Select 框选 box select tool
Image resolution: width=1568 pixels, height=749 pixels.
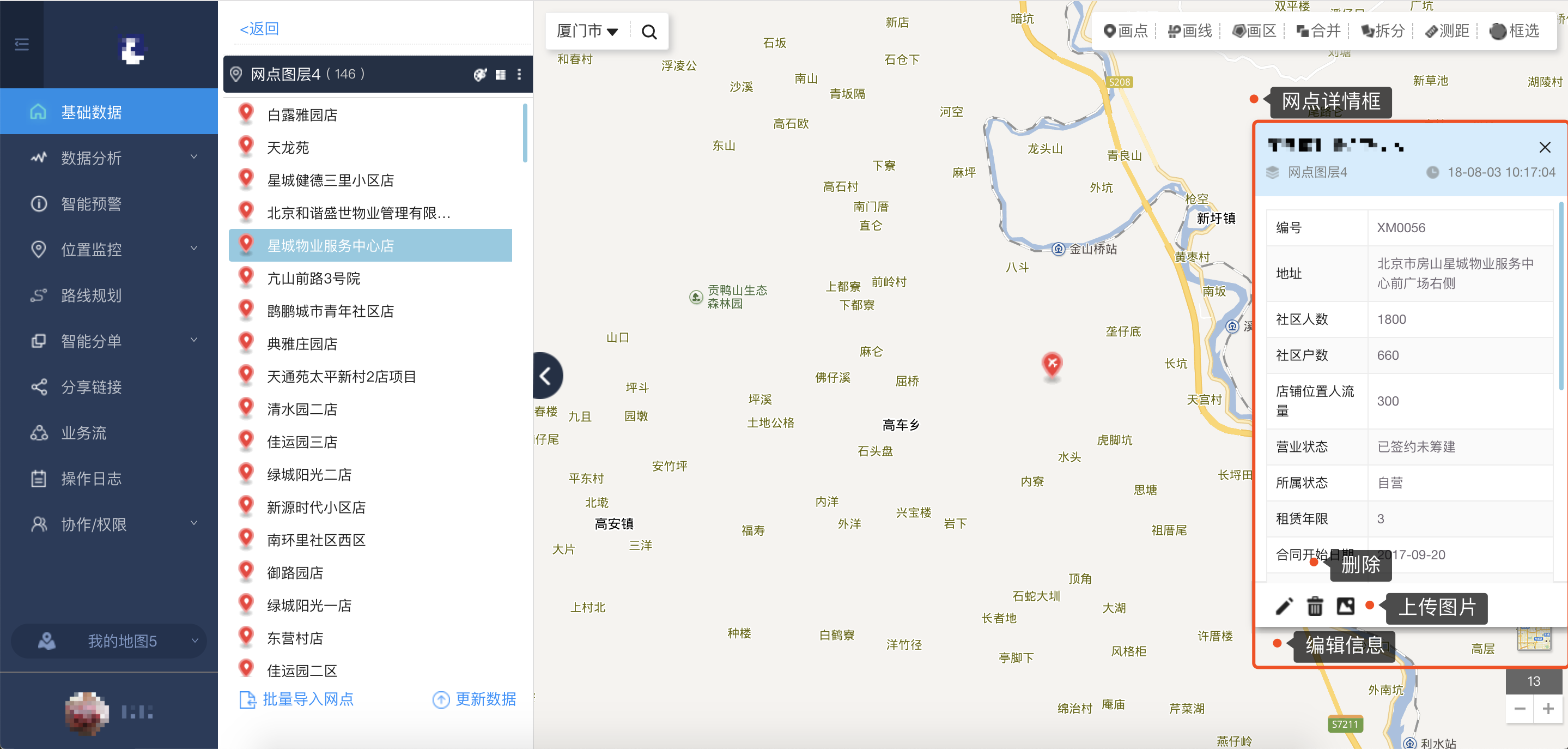tap(1515, 31)
